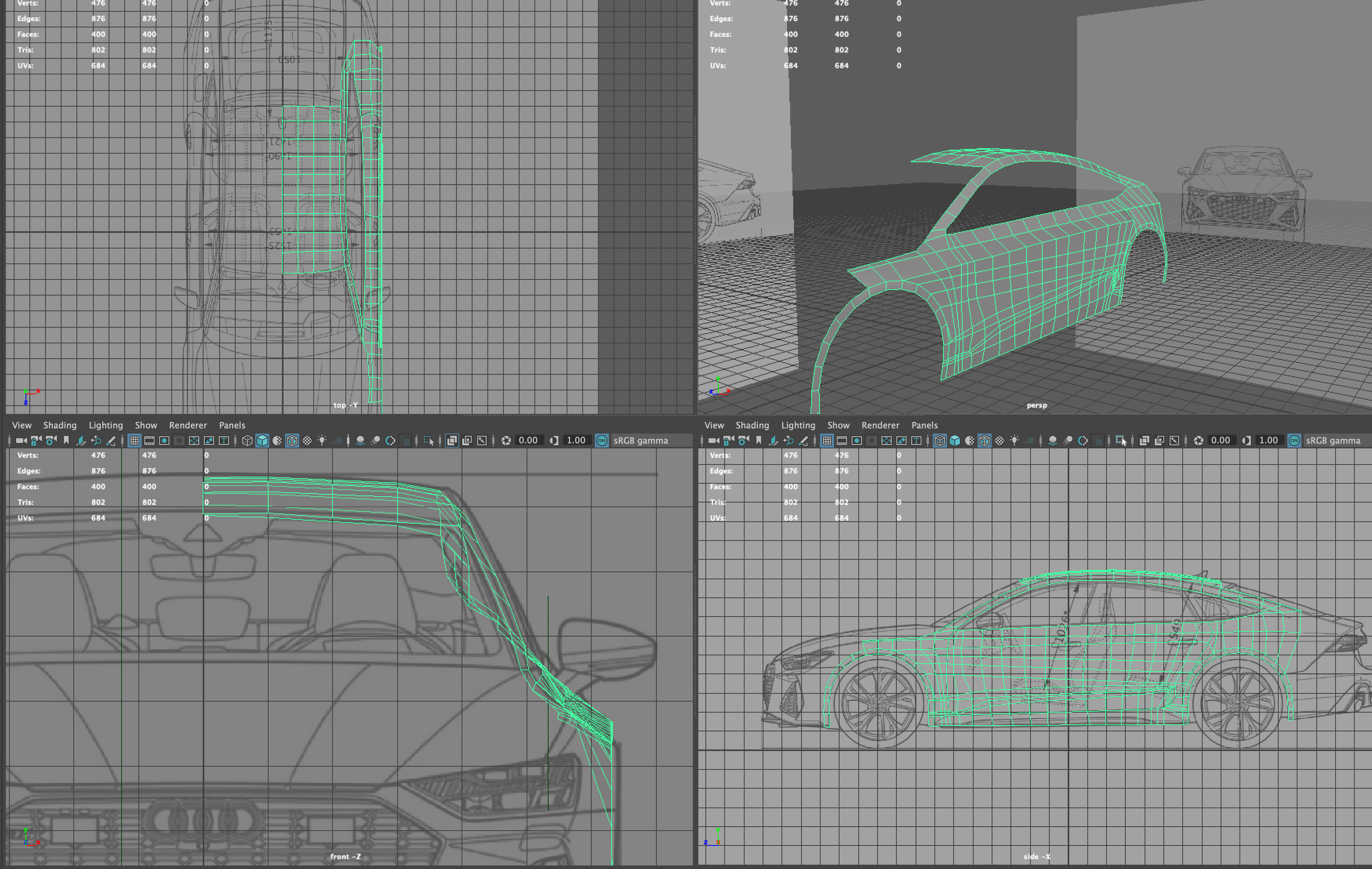Click the Show menu in the side viewport
The height and width of the screenshot is (869, 1372).
(839, 425)
